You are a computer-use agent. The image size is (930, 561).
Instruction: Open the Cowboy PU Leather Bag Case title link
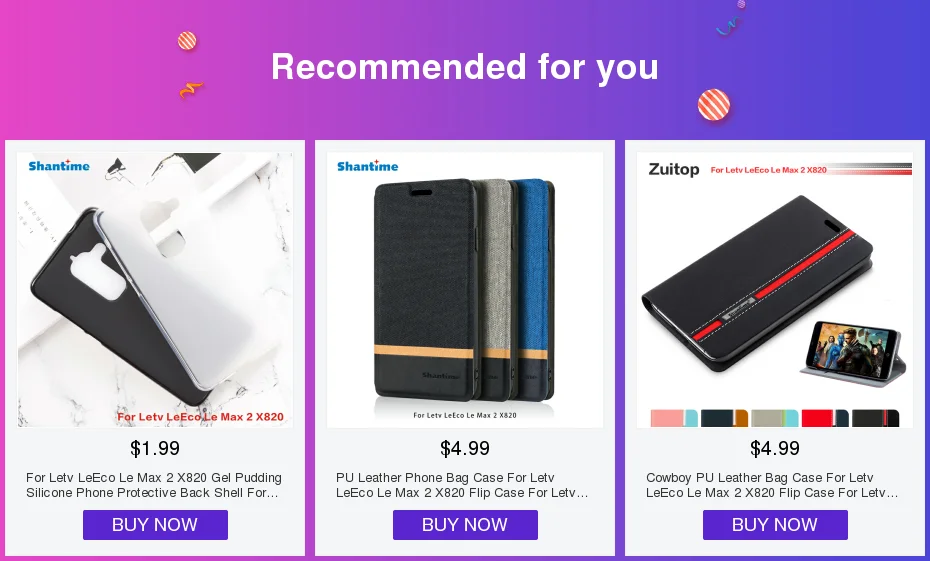click(x=772, y=485)
